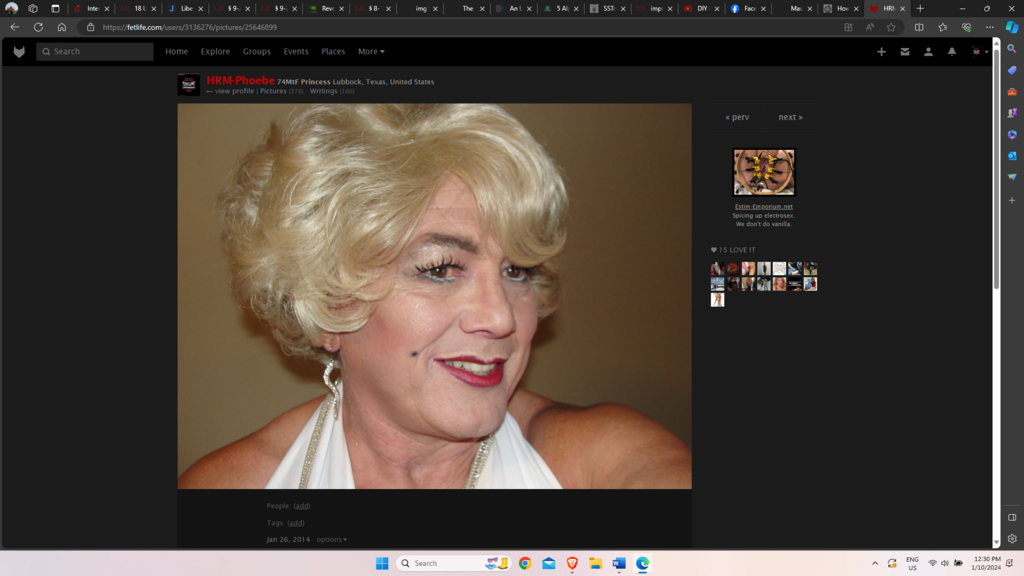Open the Events page
The image size is (1024, 576).
coord(296,52)
